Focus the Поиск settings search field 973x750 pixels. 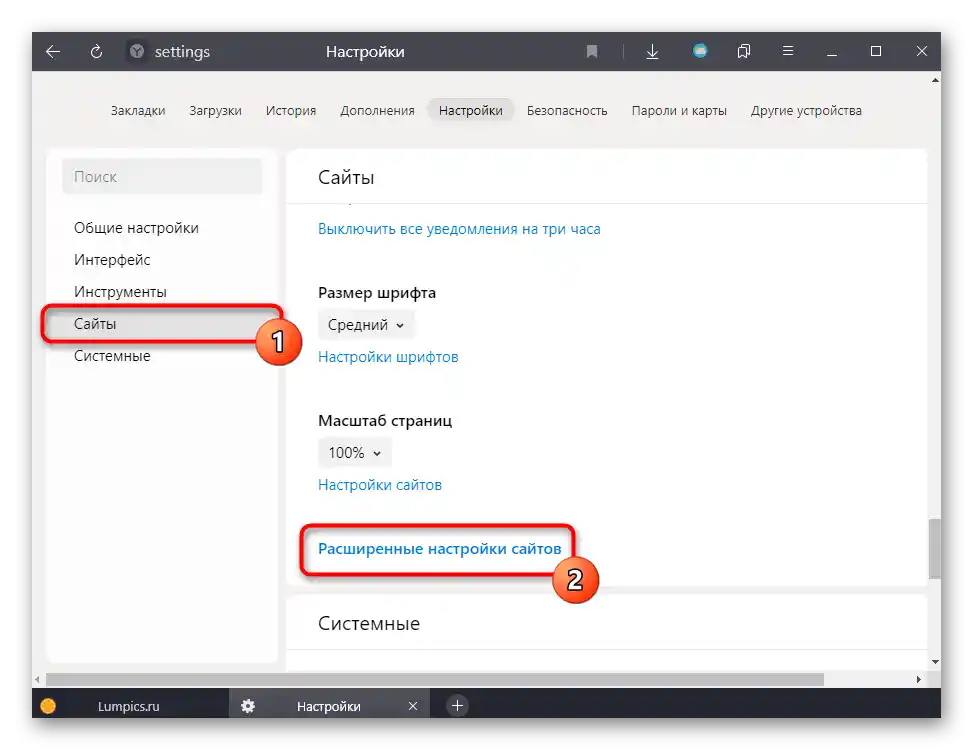[162, 176]
